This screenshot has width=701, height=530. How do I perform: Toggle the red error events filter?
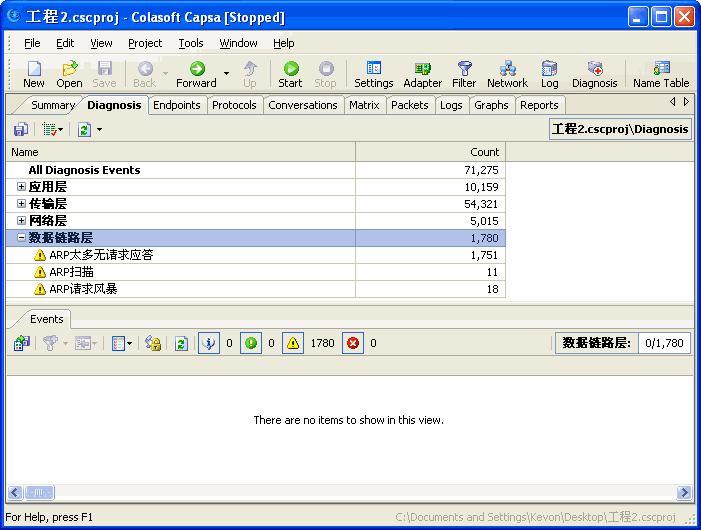[353, 343]
